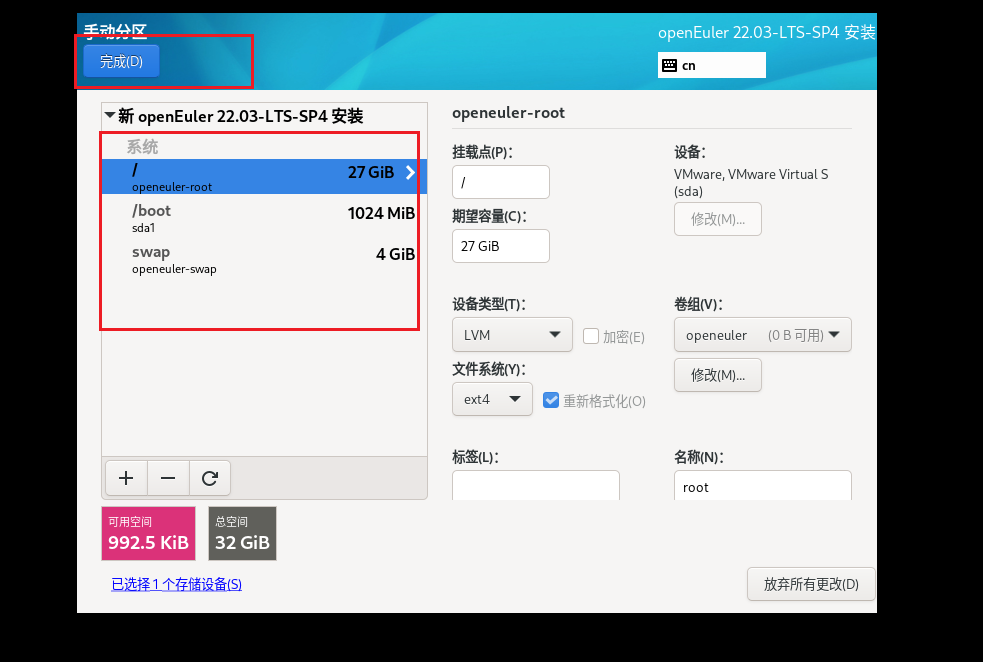Viewport: 983px width, 662px height.
Task: Collapse the 新 openEuler 22.03-LTS-SP4 安装 tree
Action: (110, 115)
